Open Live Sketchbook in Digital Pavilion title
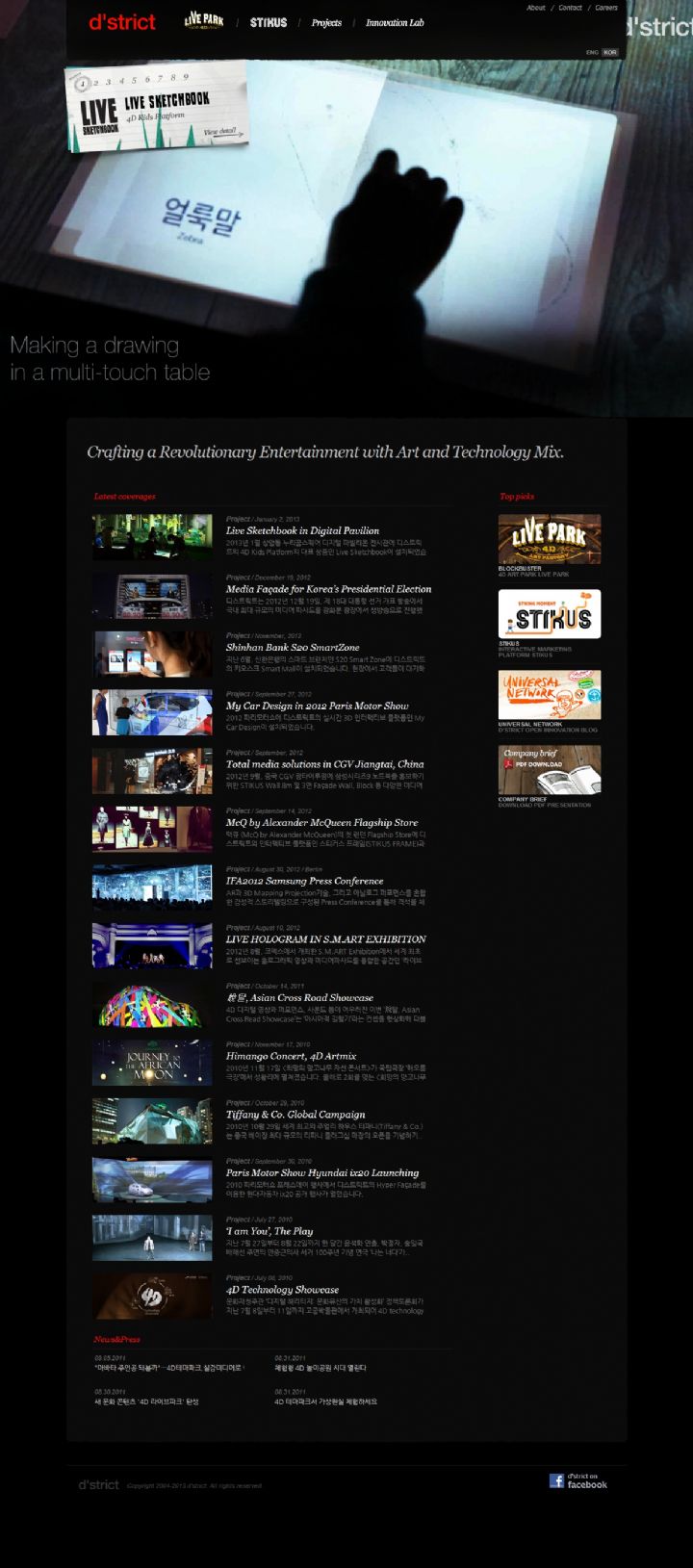Viewport: 693px width, 1568px height. (x=302, y=530)
